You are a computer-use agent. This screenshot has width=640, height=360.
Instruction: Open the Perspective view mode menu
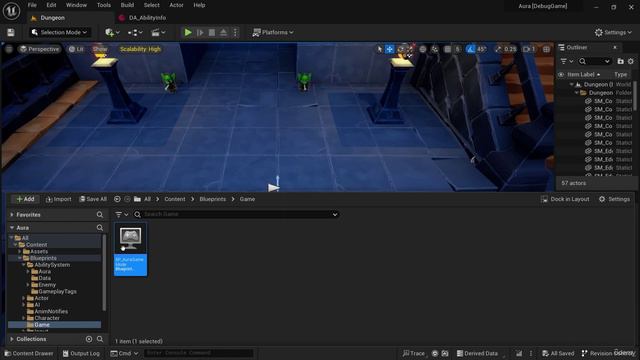point(39,49)
